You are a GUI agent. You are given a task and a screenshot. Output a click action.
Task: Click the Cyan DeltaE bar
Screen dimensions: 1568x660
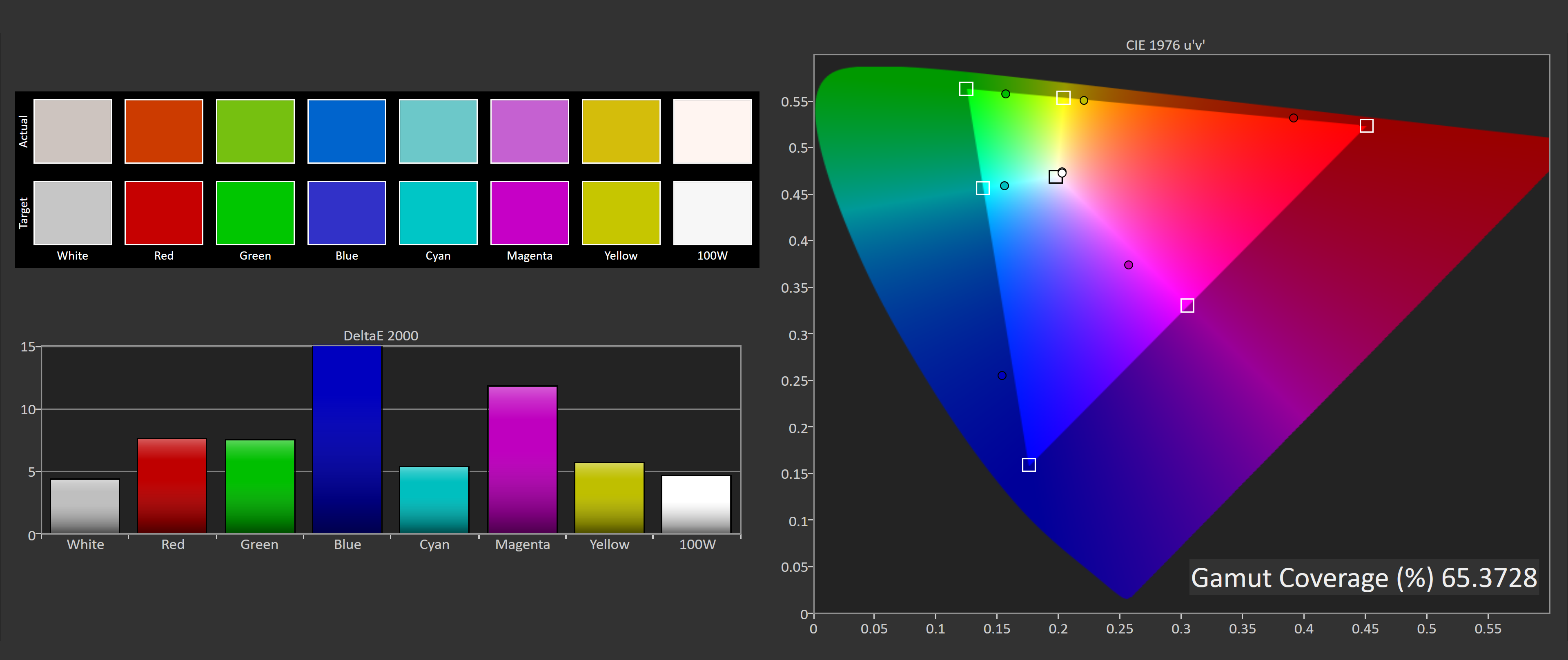(434, 500)
